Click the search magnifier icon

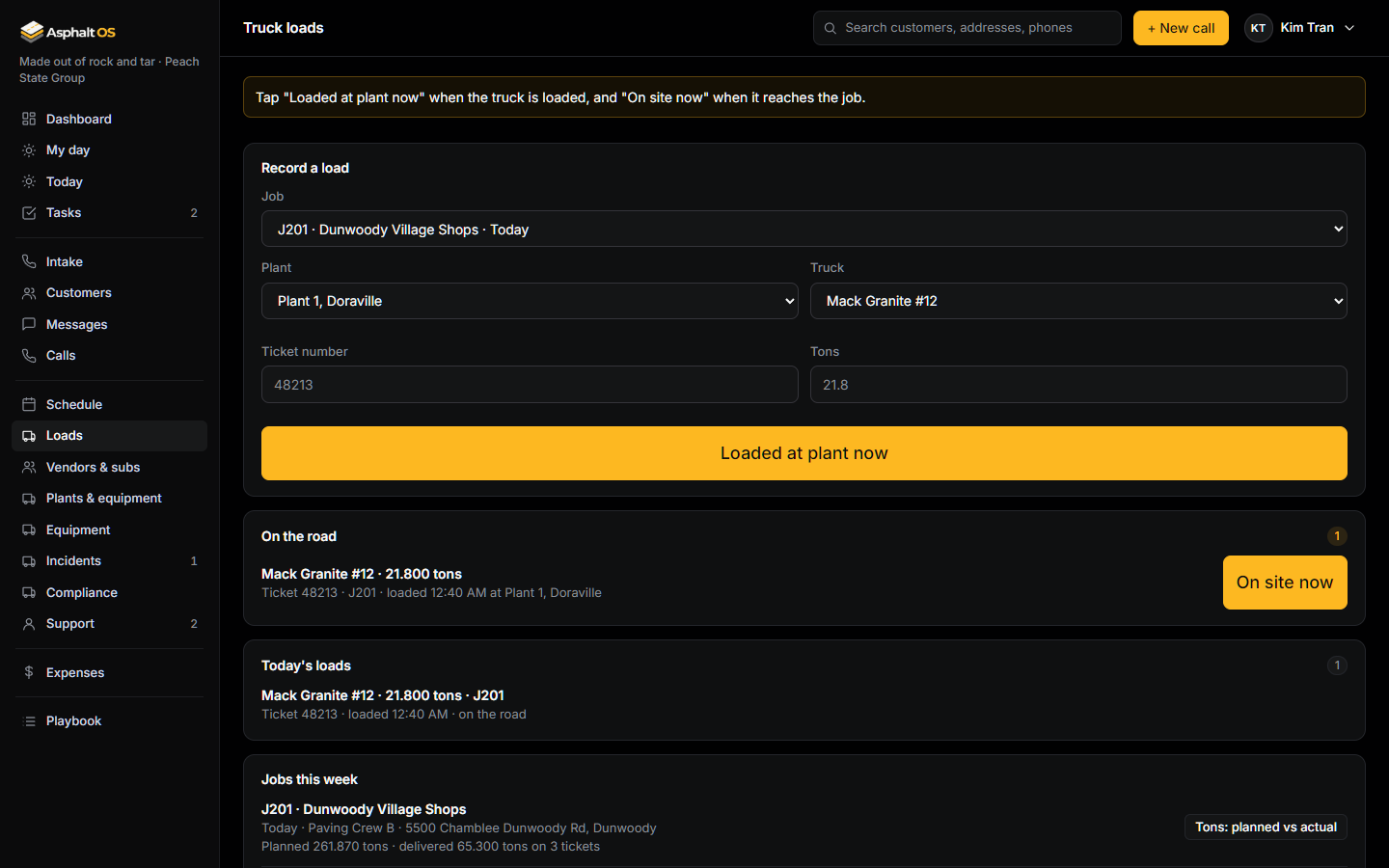click(x=830, y=28)
